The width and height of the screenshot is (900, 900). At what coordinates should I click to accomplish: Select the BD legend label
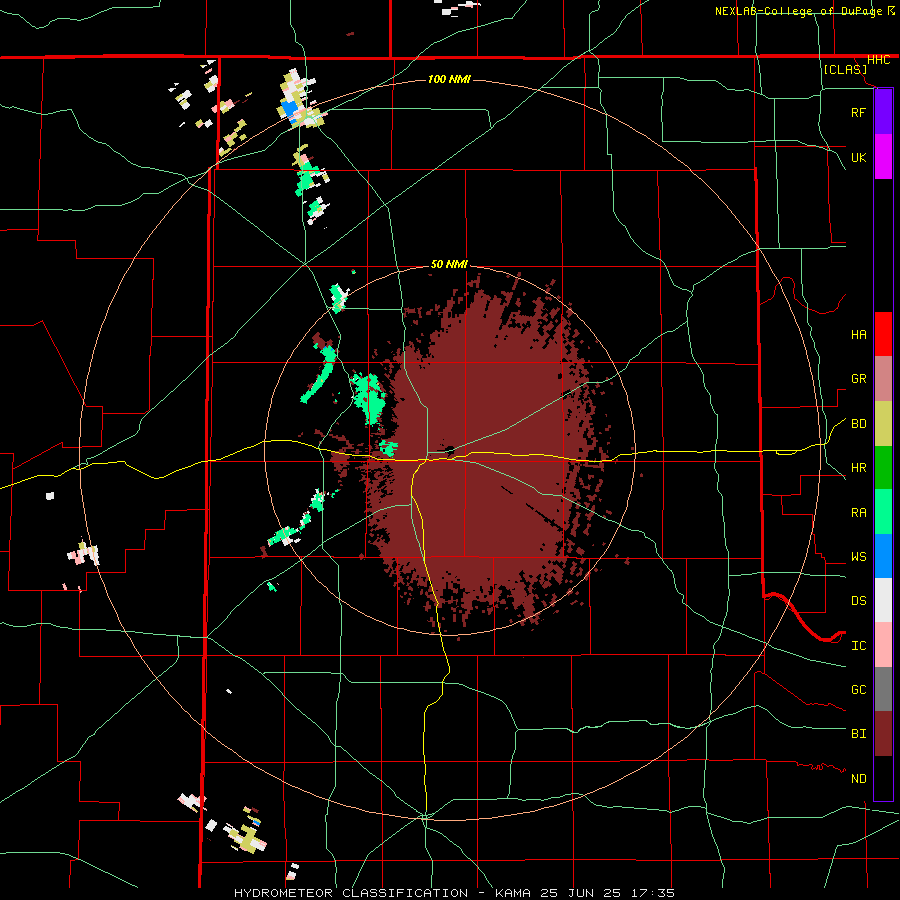(x=858, y=423)
